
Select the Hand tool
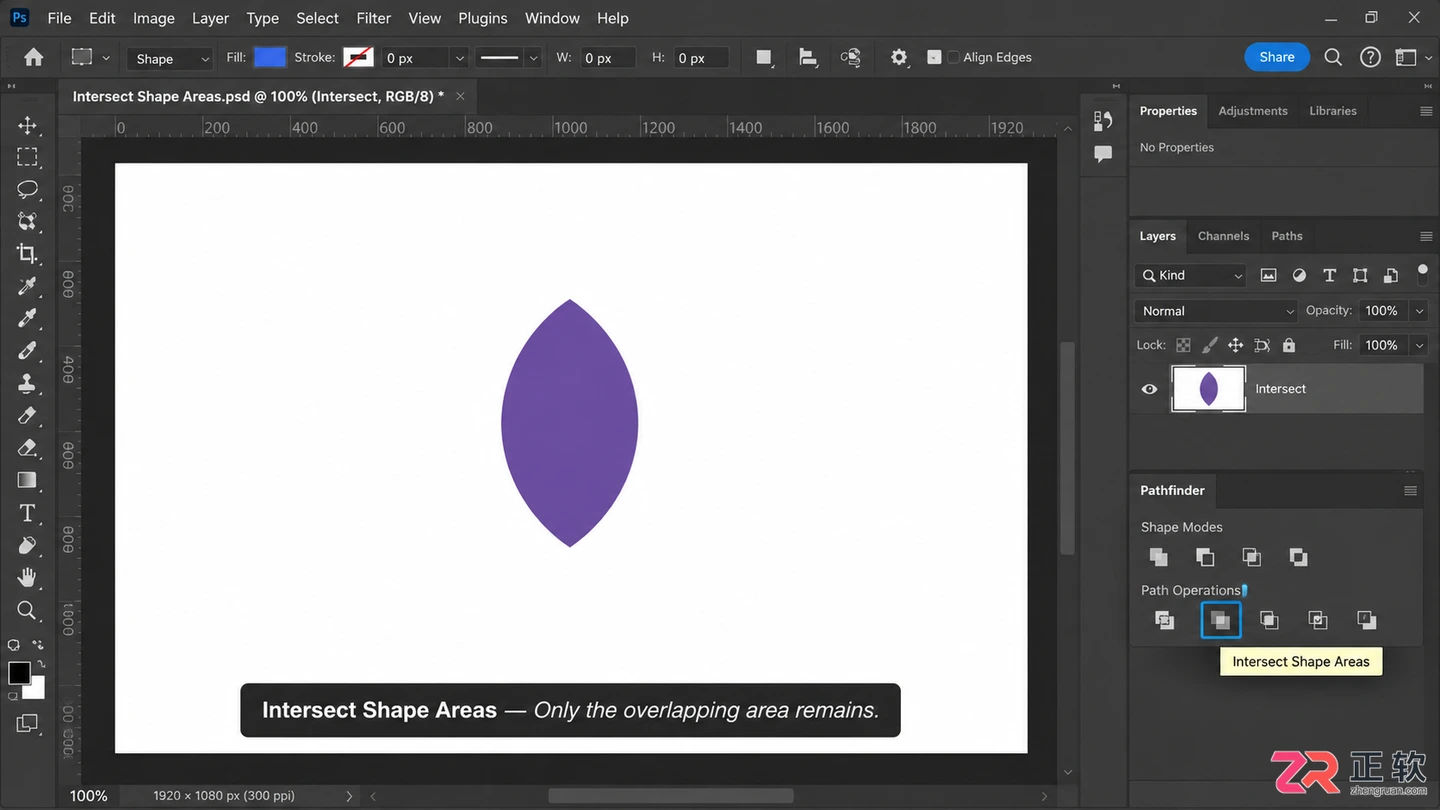click(28, 578)
